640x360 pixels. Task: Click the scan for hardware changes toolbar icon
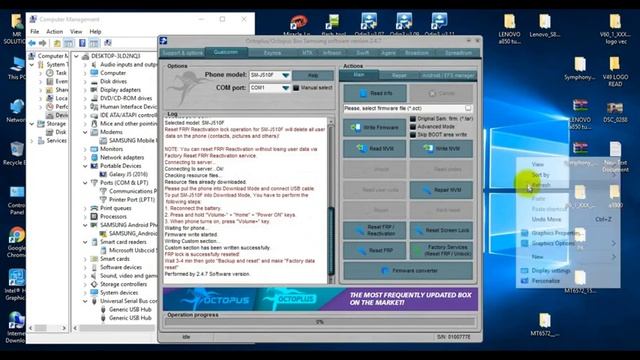tap(108, 43)
